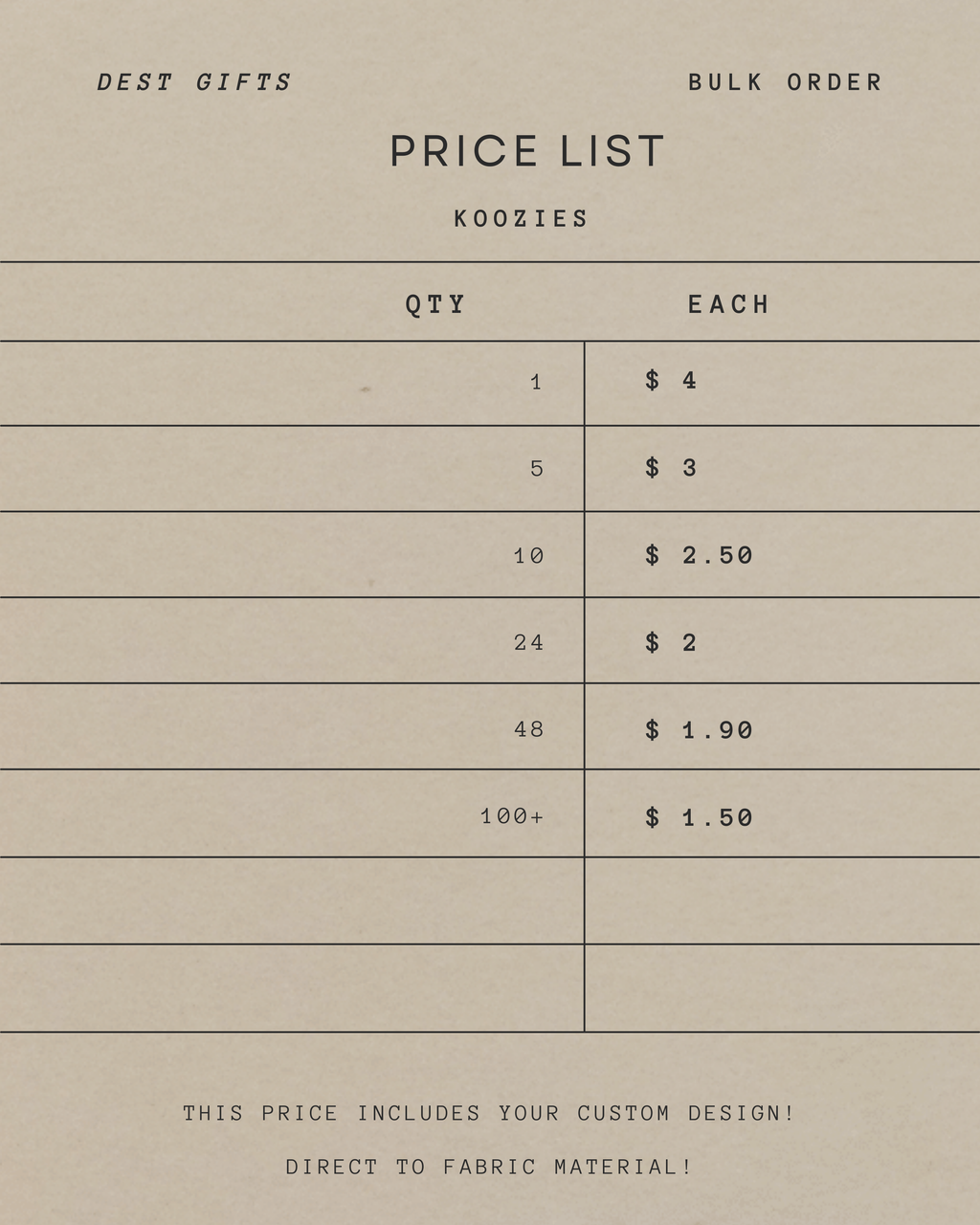Select the EACH column header
The width and height of the screenshot is (980, 1225).
(728, 305)
